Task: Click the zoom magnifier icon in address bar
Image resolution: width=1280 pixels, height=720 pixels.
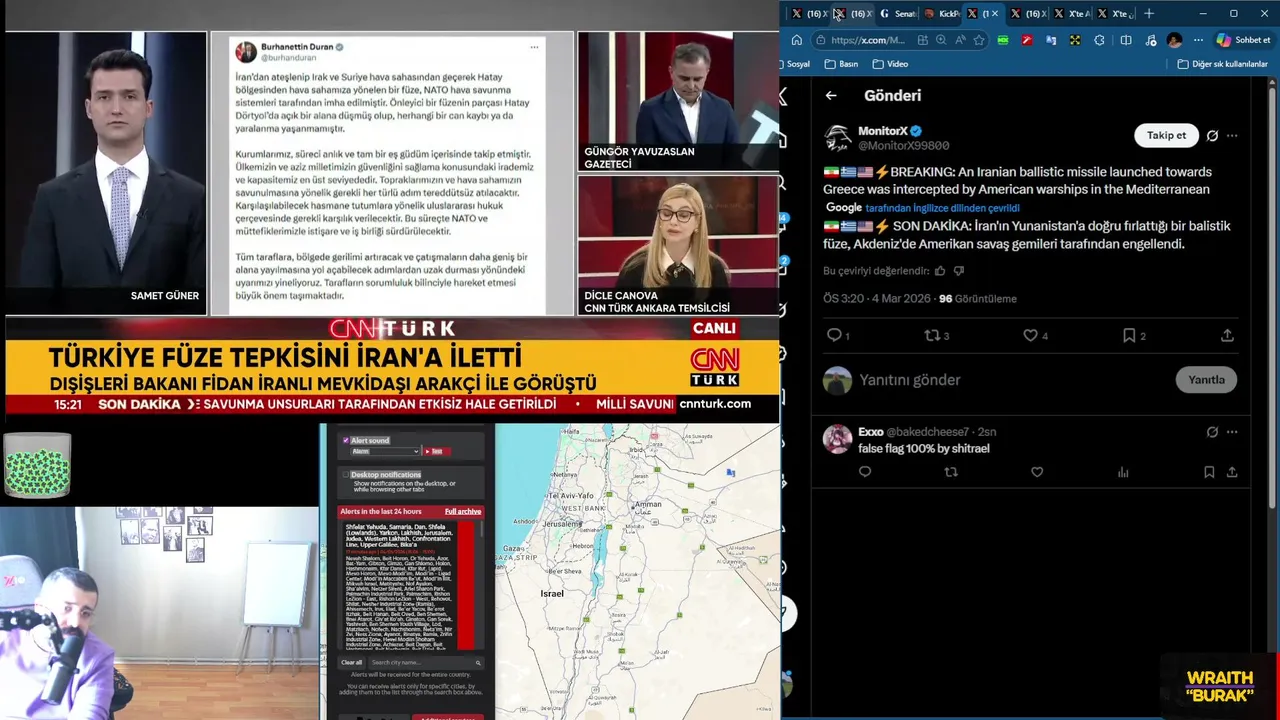Action: pos(941,40)
